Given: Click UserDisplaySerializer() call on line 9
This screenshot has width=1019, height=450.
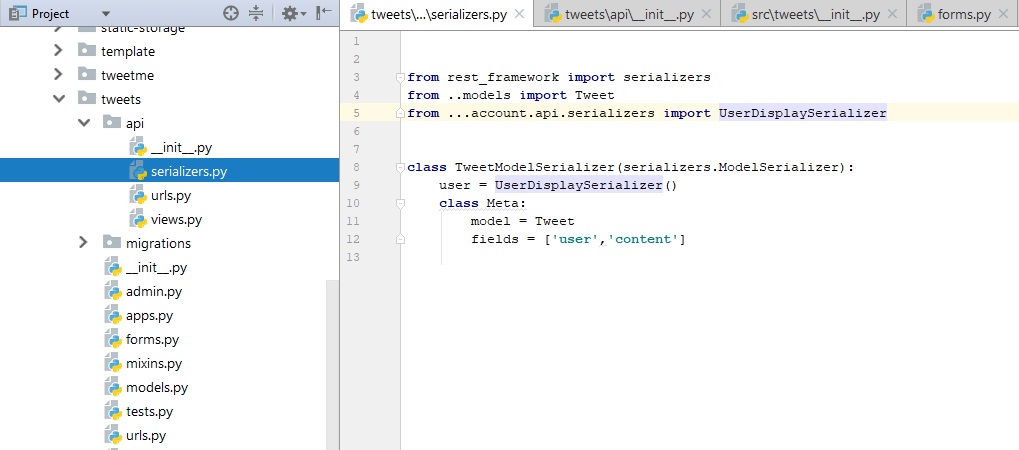Looking at the screenshot, I should tap(586, 185).
